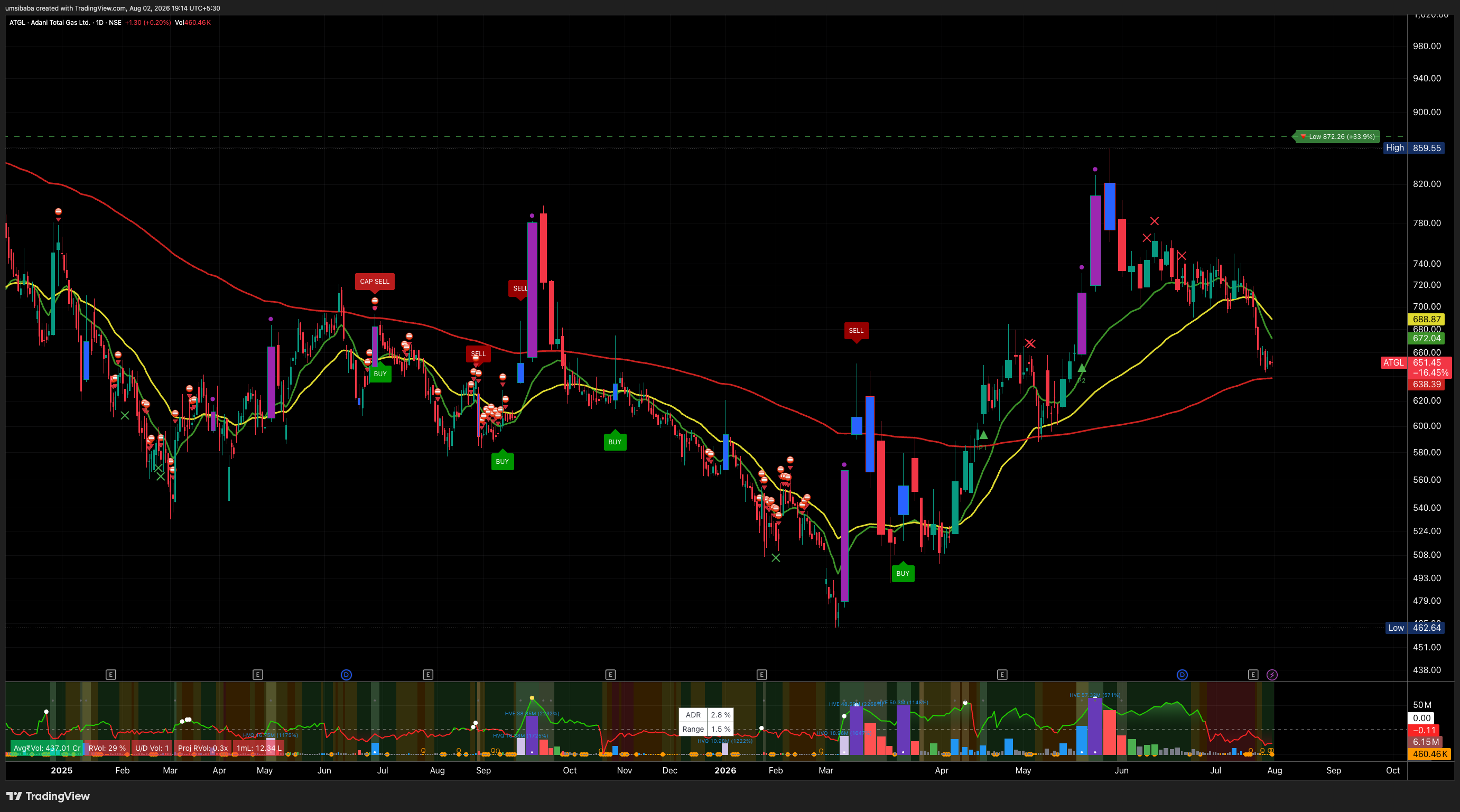
Task: Click the -16.45% change tag on price axis
Action: click(1430, 373)
